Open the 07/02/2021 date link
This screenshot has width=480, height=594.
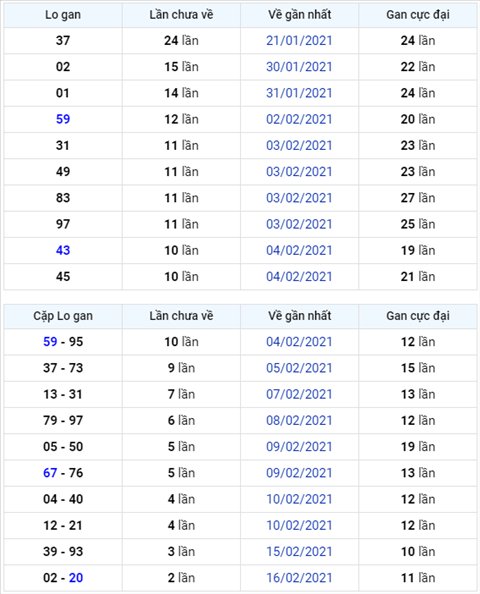click(299, 394)
